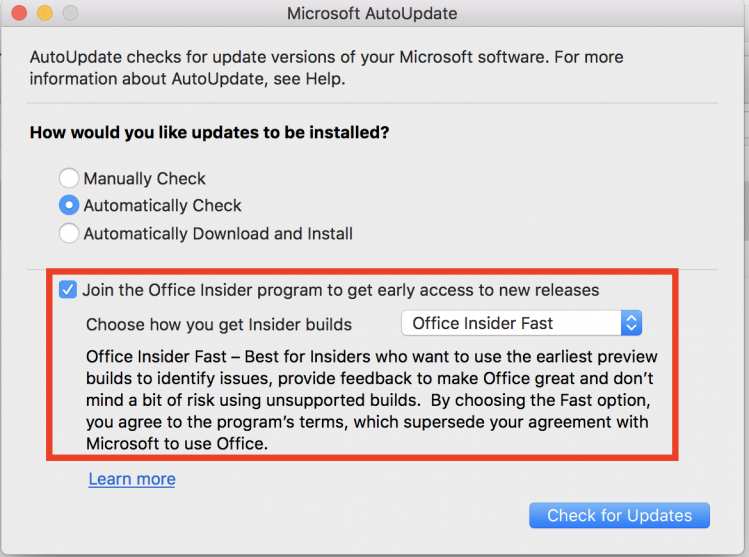Minimize the AutoUpdate window with yellow button
Image resolution: width=749 pixels, height=557 pixels.
click(x=43, y=15)
